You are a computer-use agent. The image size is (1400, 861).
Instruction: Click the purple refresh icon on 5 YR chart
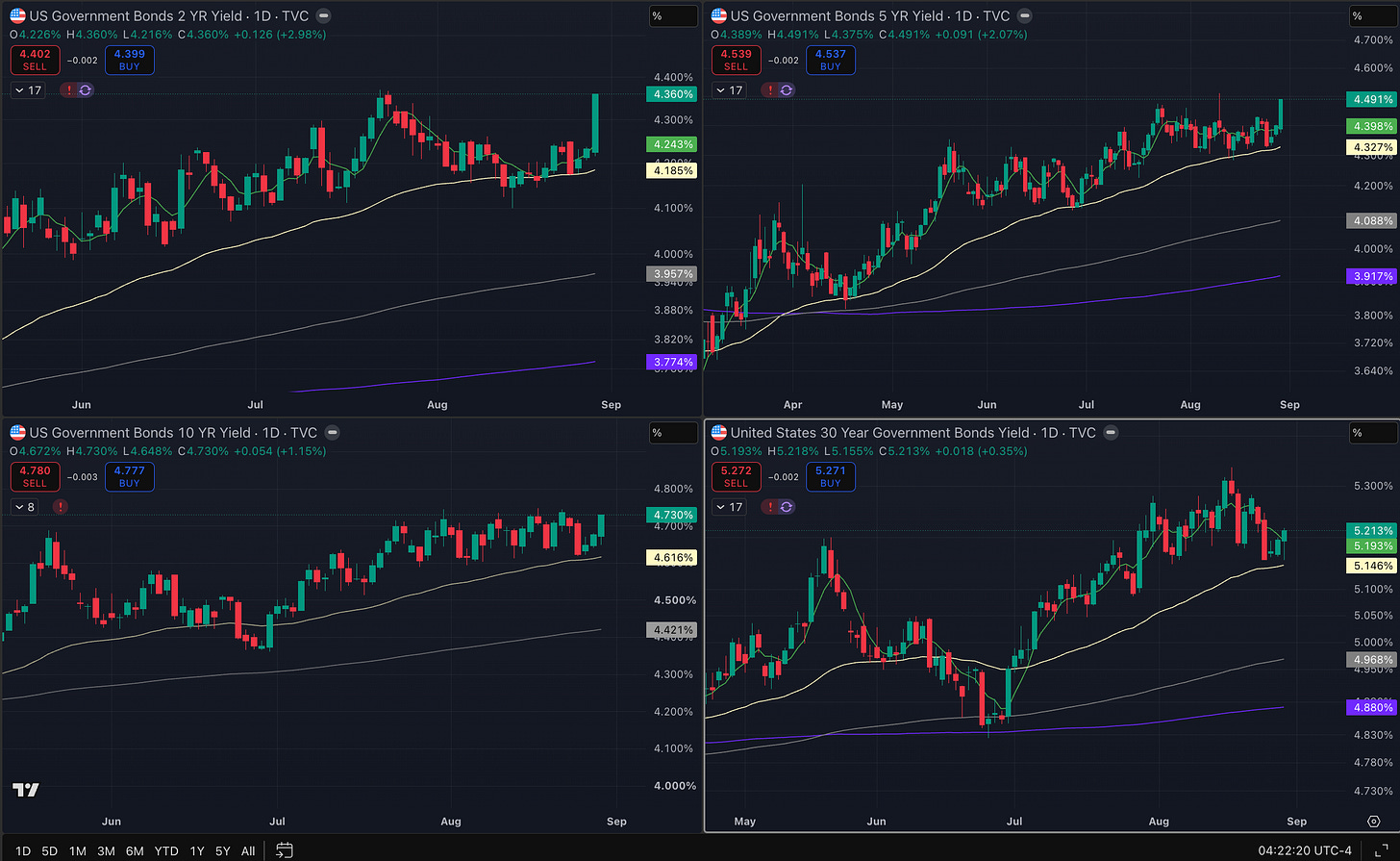click(x=787, y=90)
